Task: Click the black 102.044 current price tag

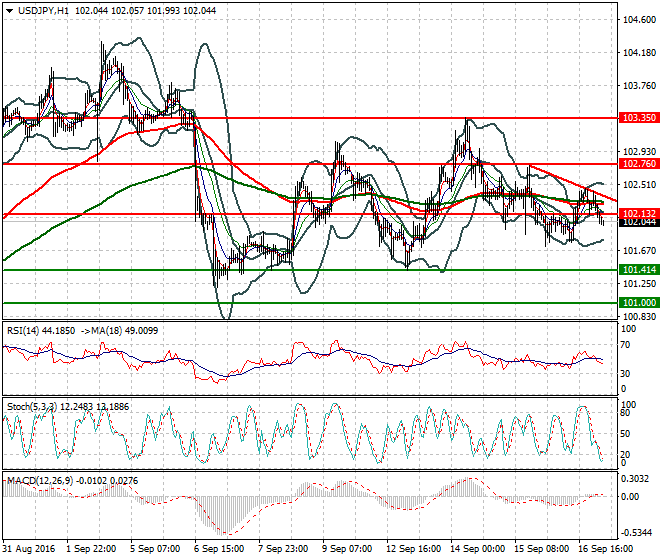Action: click(x=638, y=222)
